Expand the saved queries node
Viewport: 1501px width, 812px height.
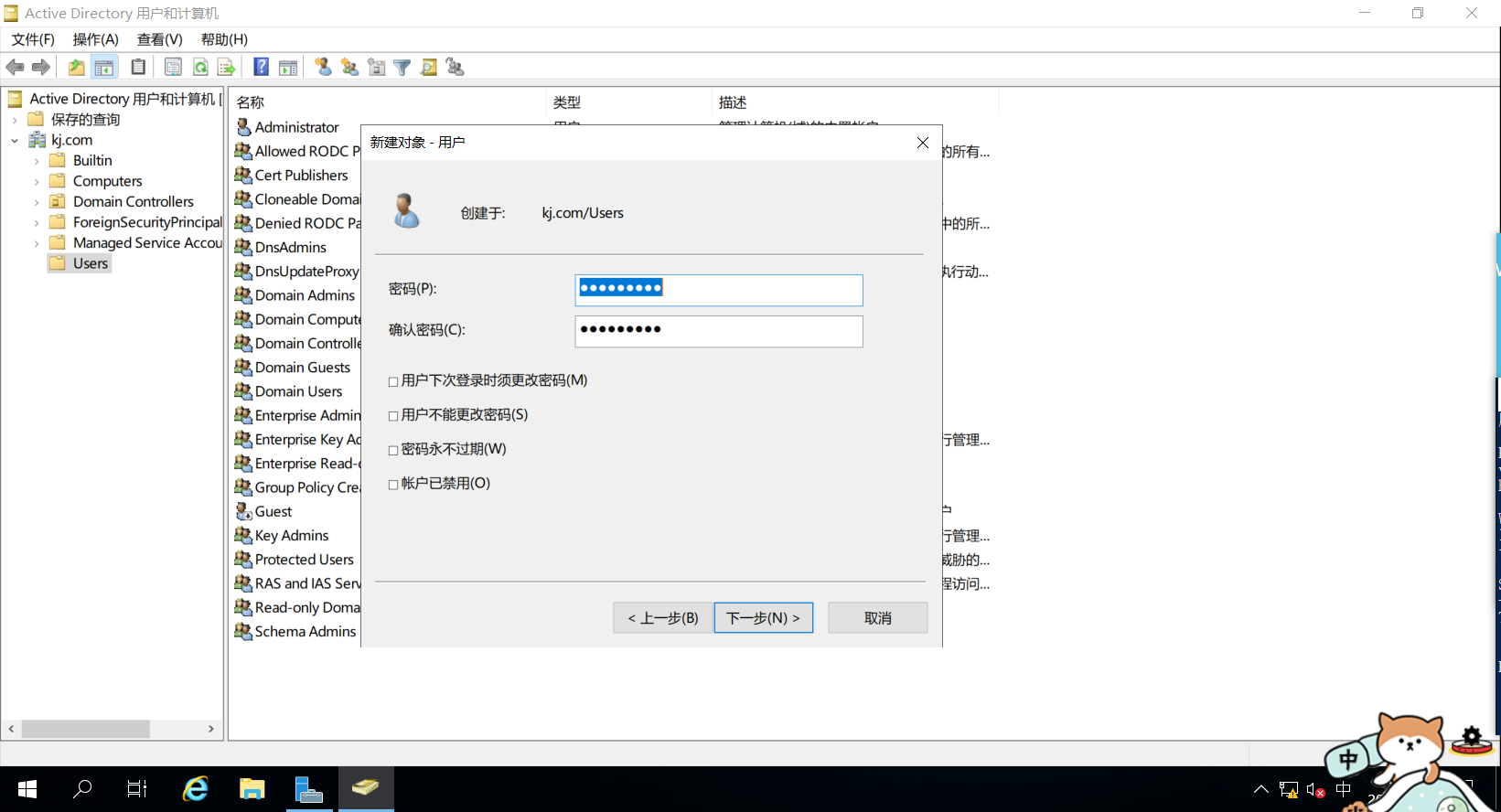[15, 120]
